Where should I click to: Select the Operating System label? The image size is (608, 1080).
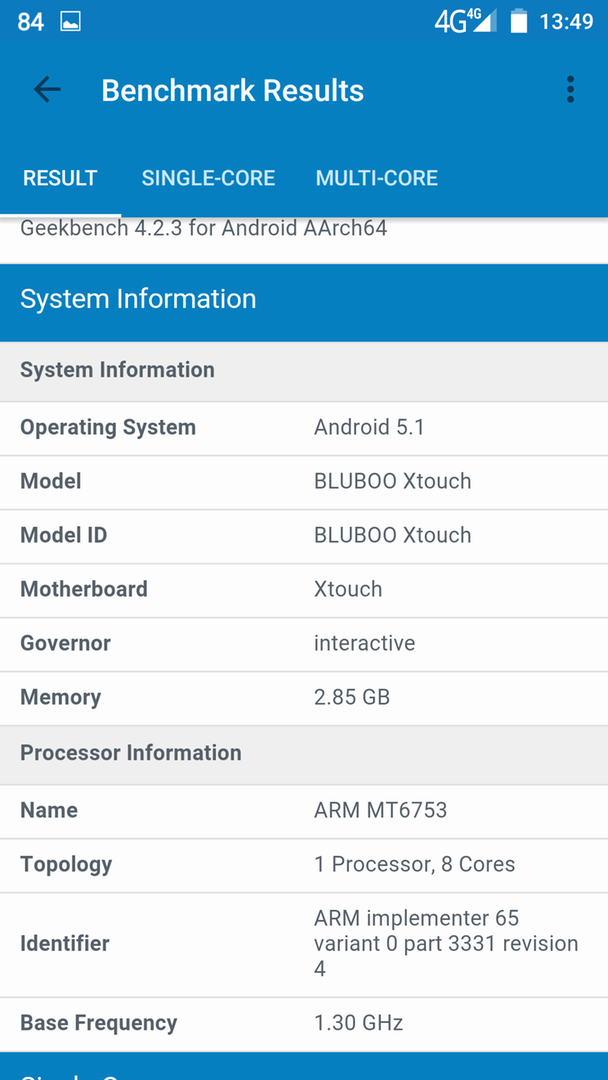pos(108,428)
